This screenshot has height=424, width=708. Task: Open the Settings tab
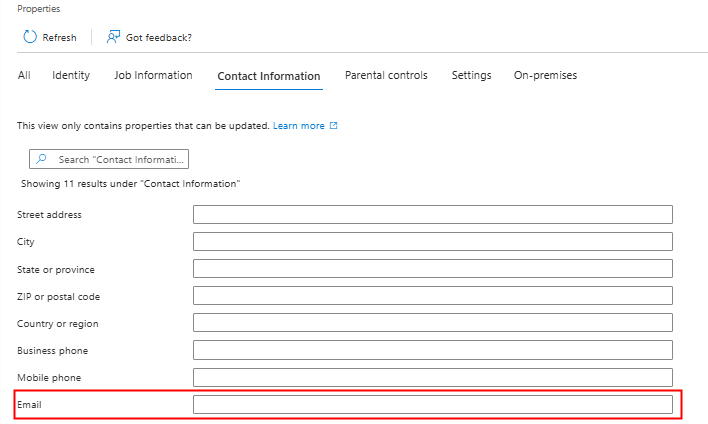[471, 76]
